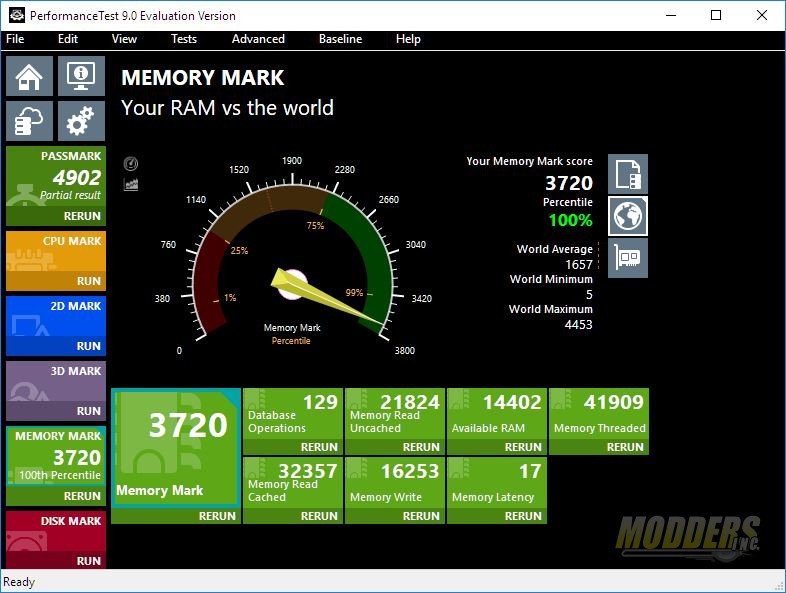This screenshot has height=593, width=786.
Task: Click the 'Your Memory Mark score' 3720 value
Action: 569,183
